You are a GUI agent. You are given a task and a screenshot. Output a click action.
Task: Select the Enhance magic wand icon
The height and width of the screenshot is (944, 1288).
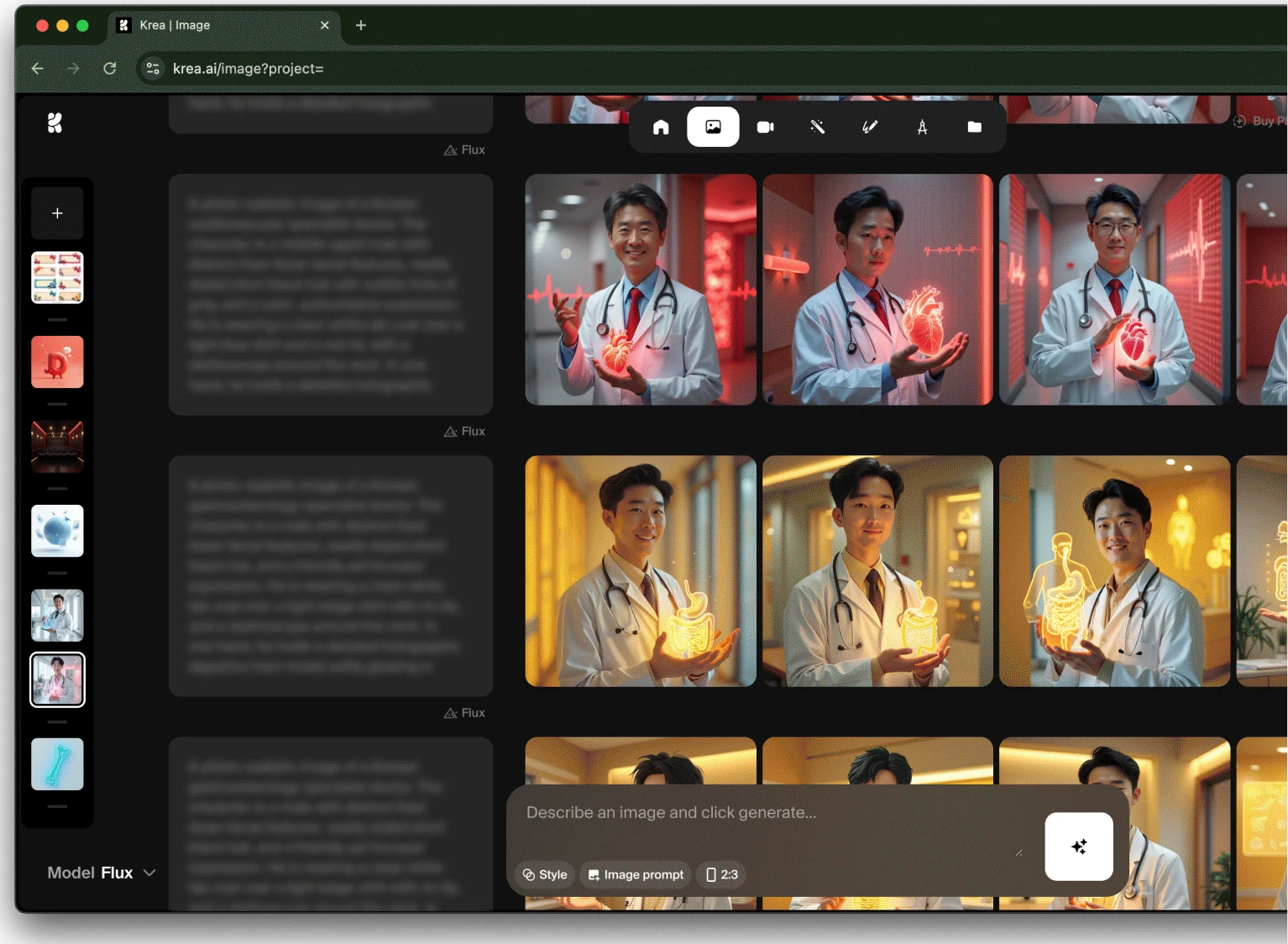tap(817, 127)
